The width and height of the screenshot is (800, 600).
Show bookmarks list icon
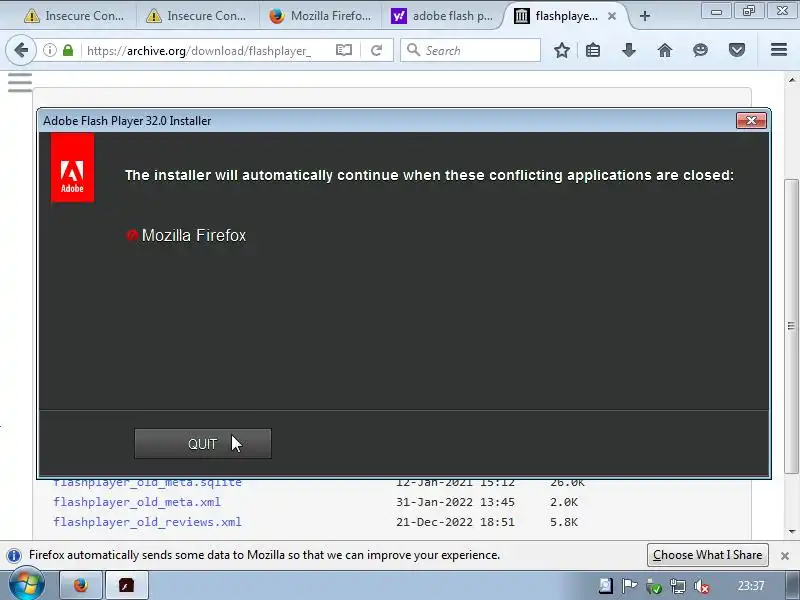click(593, 50)
